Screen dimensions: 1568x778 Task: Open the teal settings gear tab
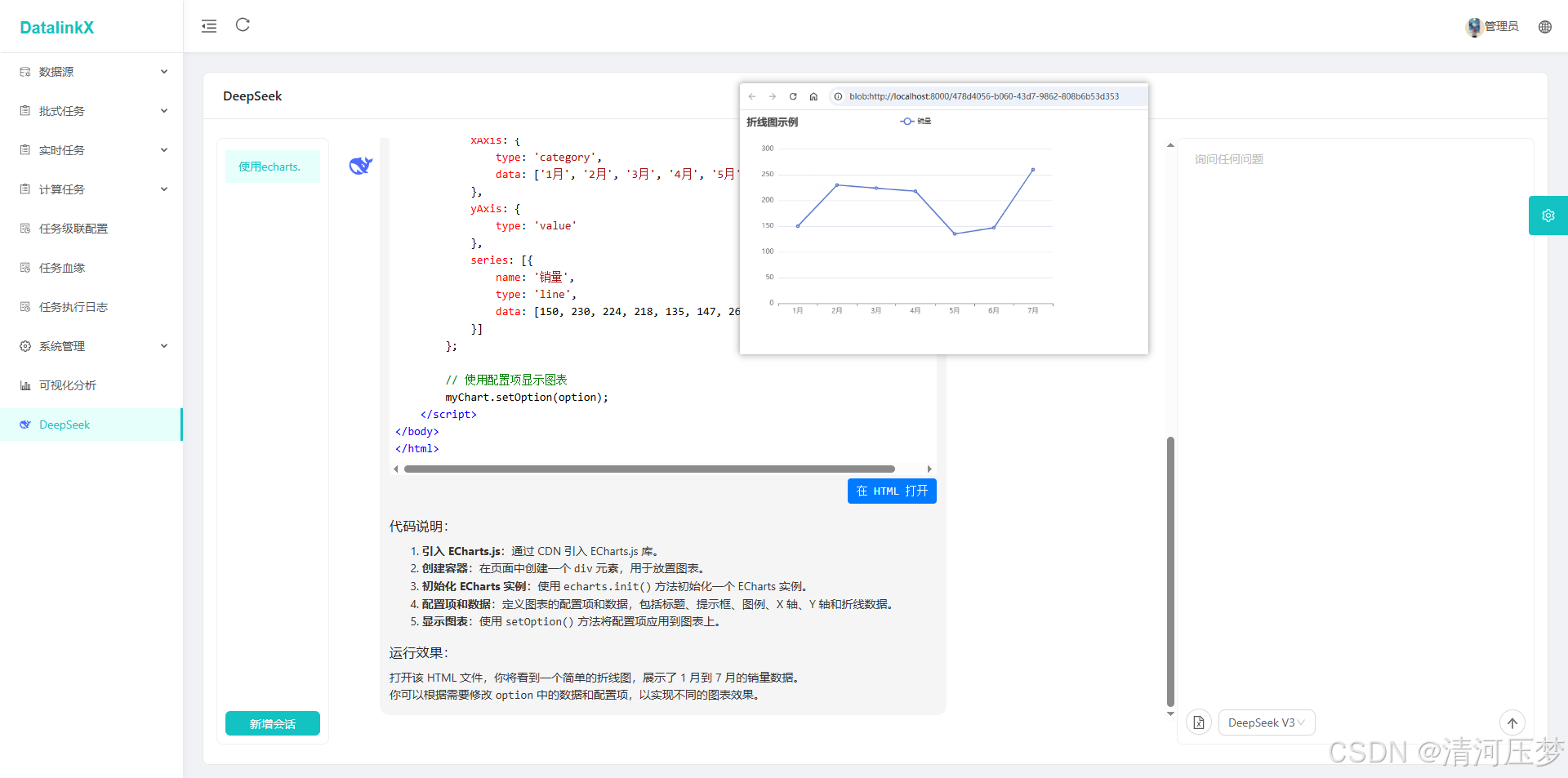pos(1548,216)
